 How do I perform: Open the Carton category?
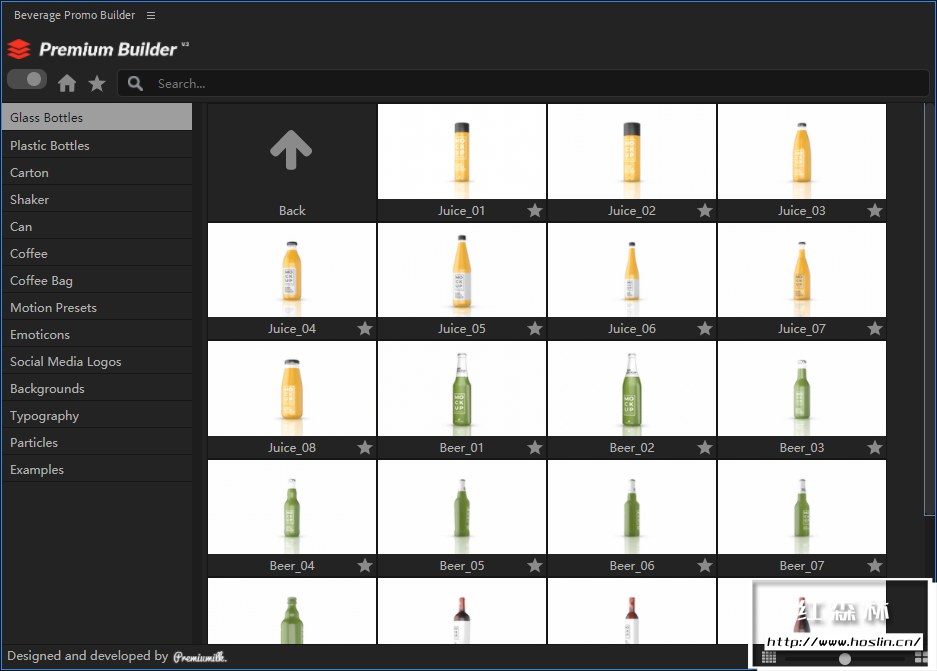(x=97, y=172)
